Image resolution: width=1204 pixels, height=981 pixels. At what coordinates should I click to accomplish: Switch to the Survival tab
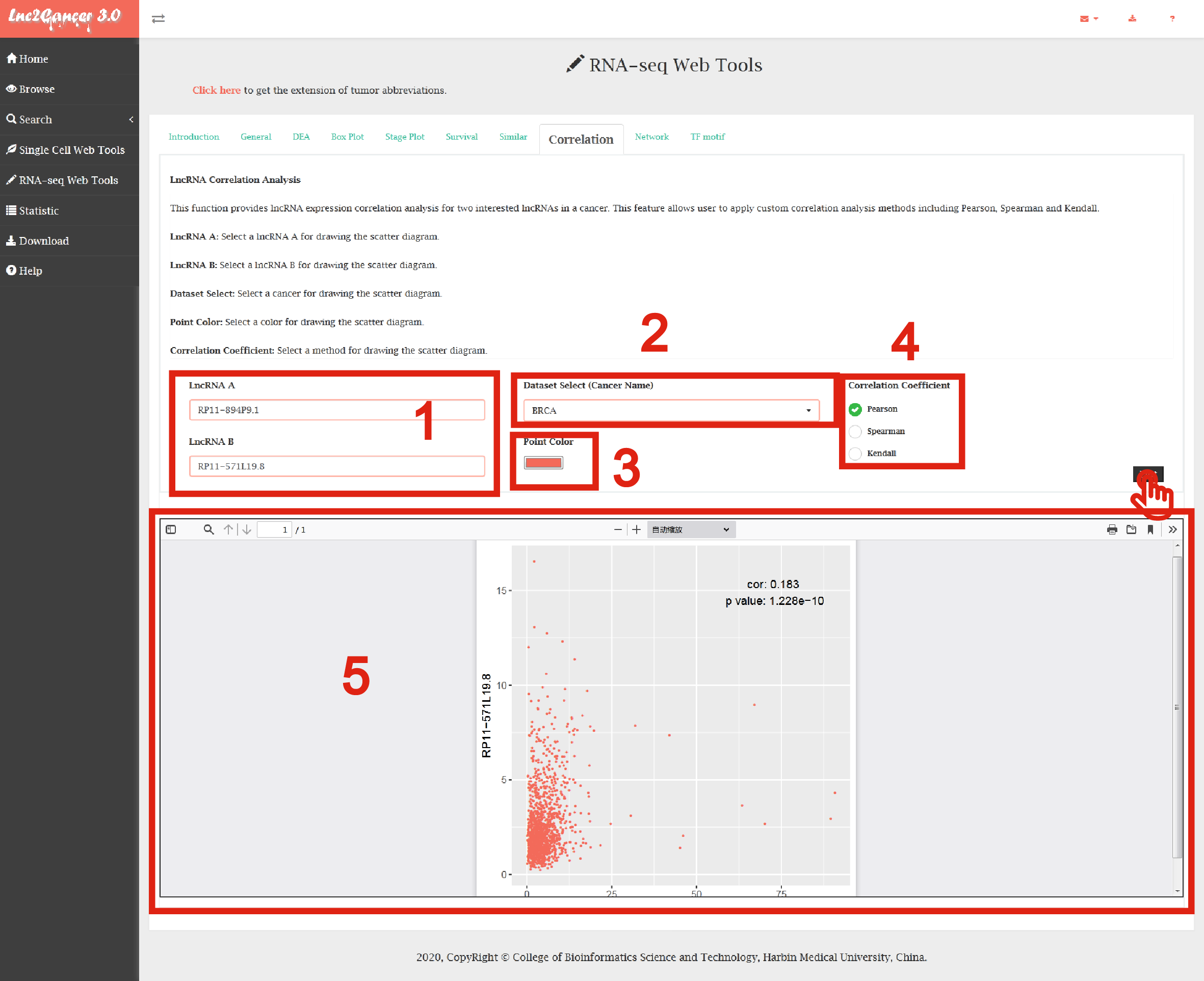point(461,137)
